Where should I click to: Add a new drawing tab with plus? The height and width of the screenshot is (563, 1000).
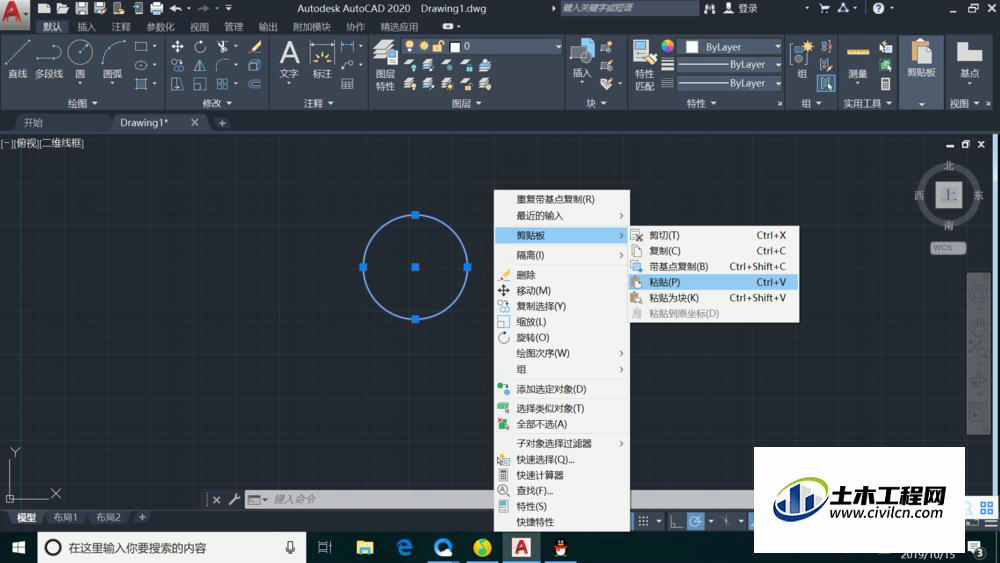[x=222, y=123]
